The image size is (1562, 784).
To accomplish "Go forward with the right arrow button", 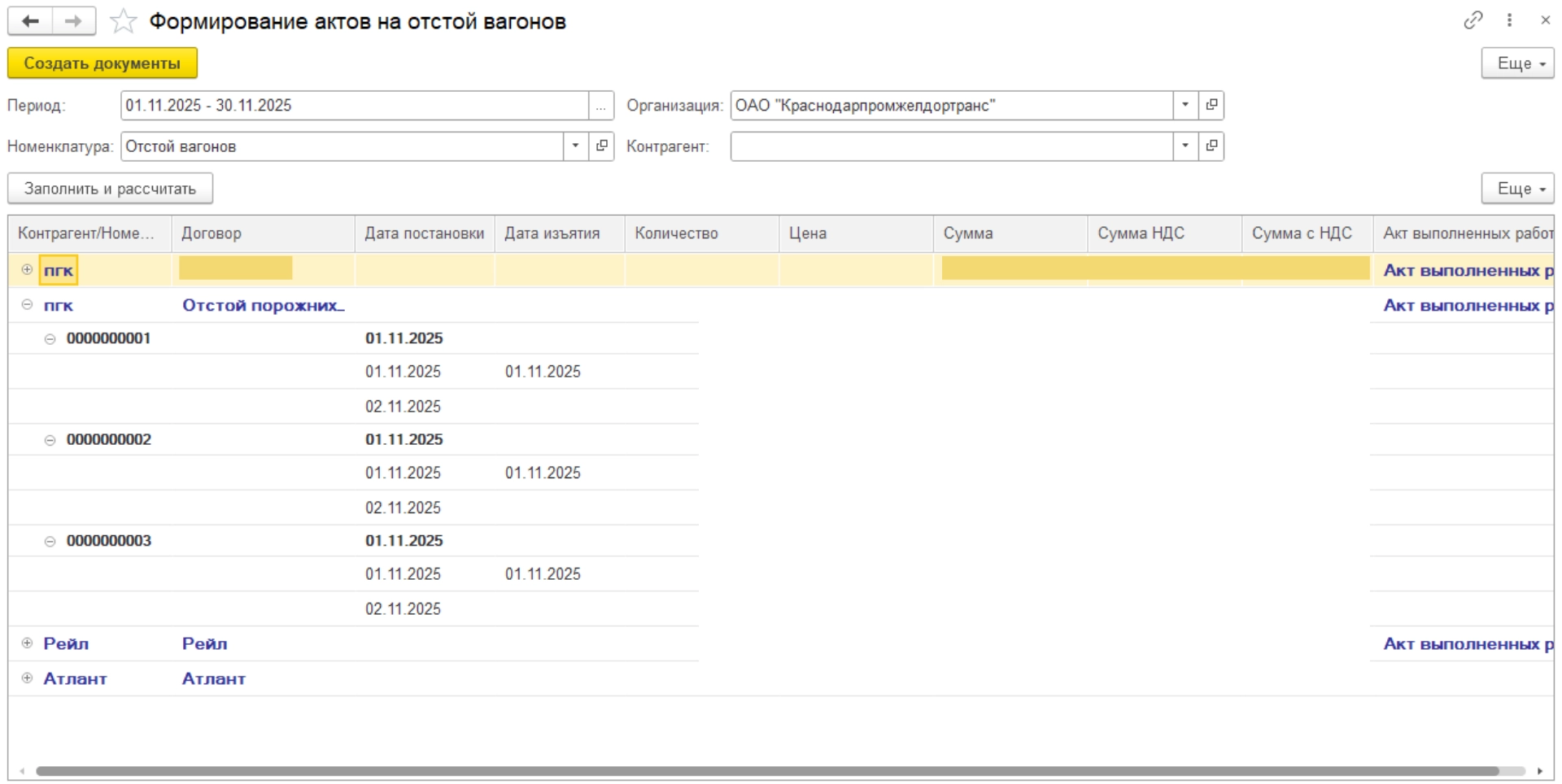I will click(73, 21).
